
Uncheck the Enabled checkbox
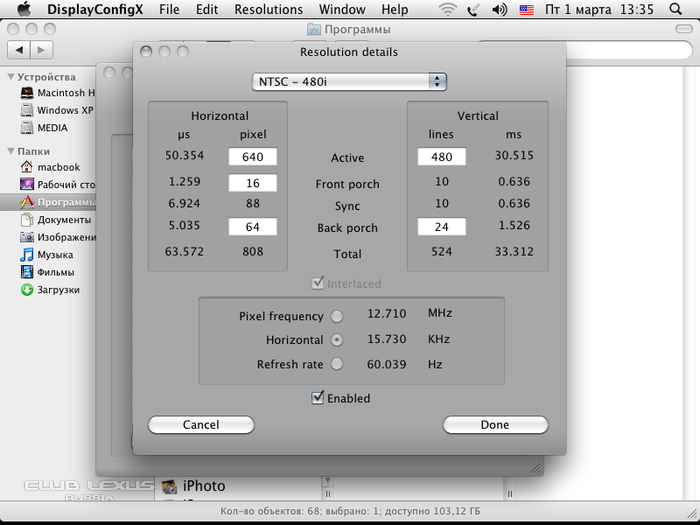click(x=318, y=398)
